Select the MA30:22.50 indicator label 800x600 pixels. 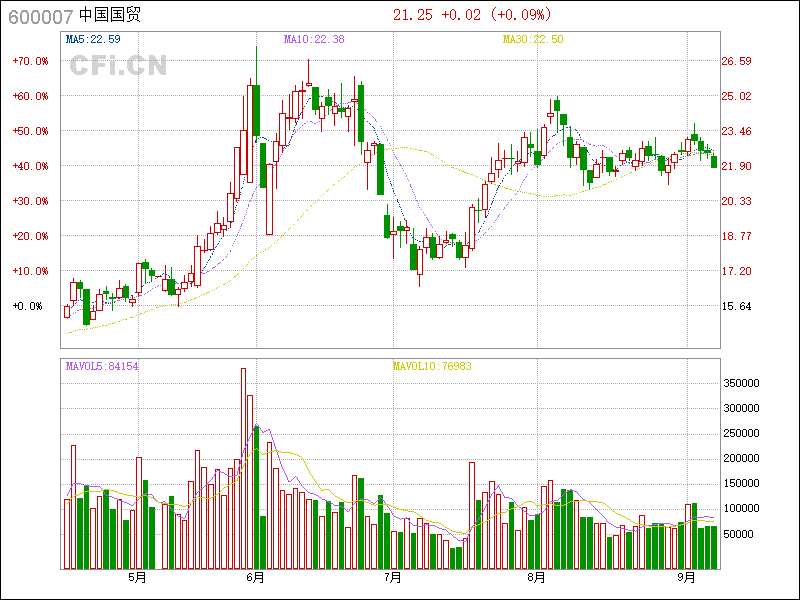(533, 39)
